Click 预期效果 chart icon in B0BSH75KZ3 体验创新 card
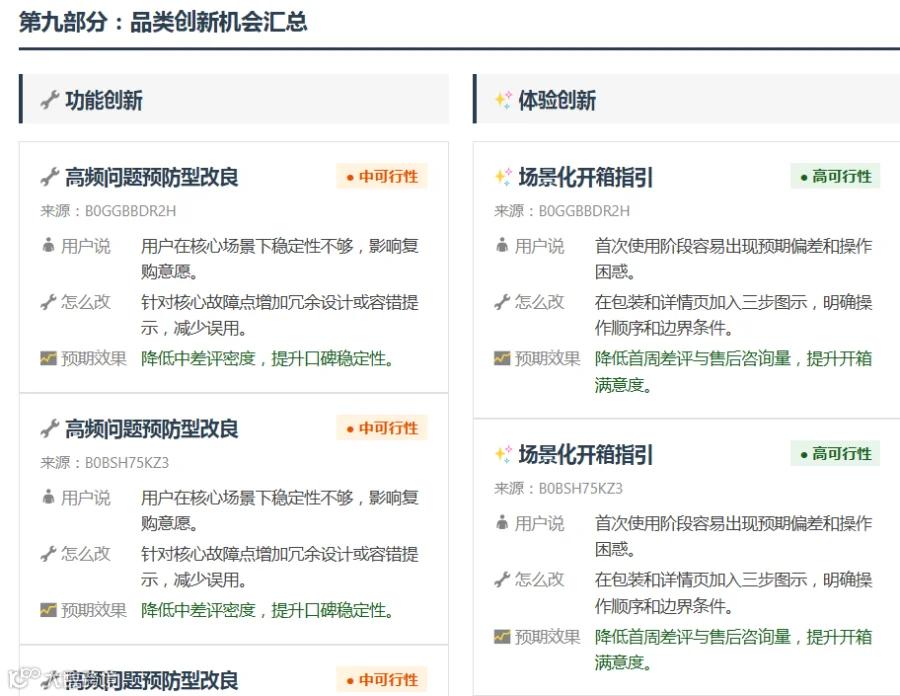 coord(502,636)
